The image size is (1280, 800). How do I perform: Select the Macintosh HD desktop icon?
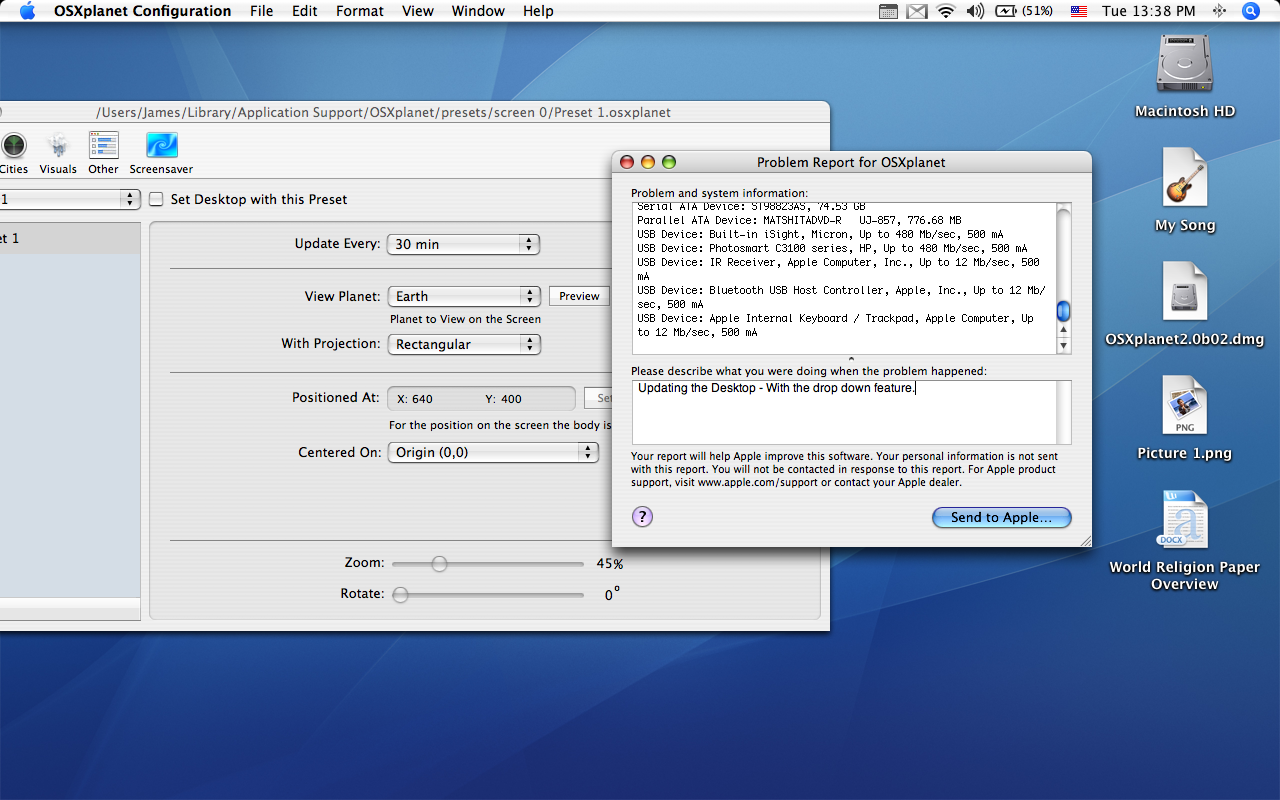pos(1185,76)
